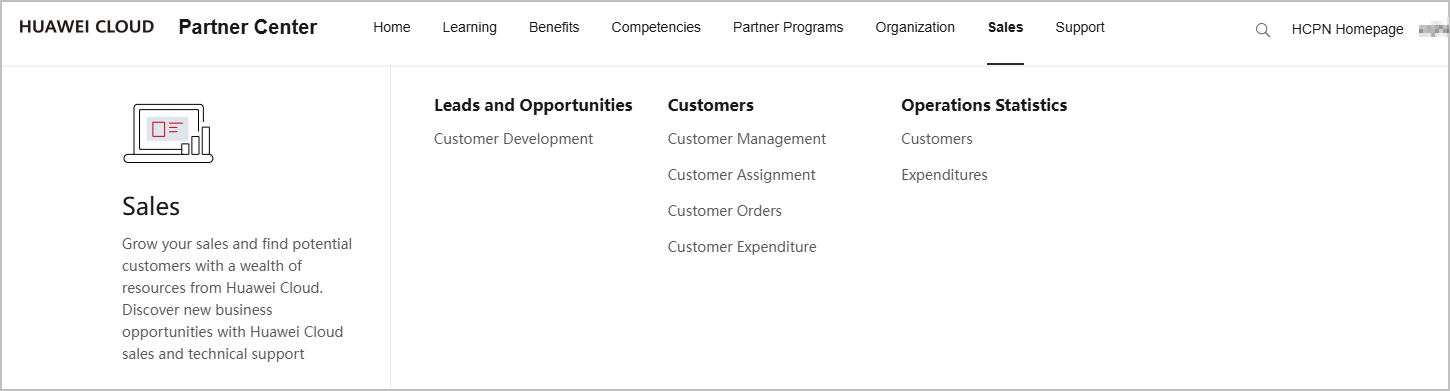Open Expenditures under Operations Statistics
Image resolution: width=1450 pixels, height=391 pixels.
click(944, 175)
